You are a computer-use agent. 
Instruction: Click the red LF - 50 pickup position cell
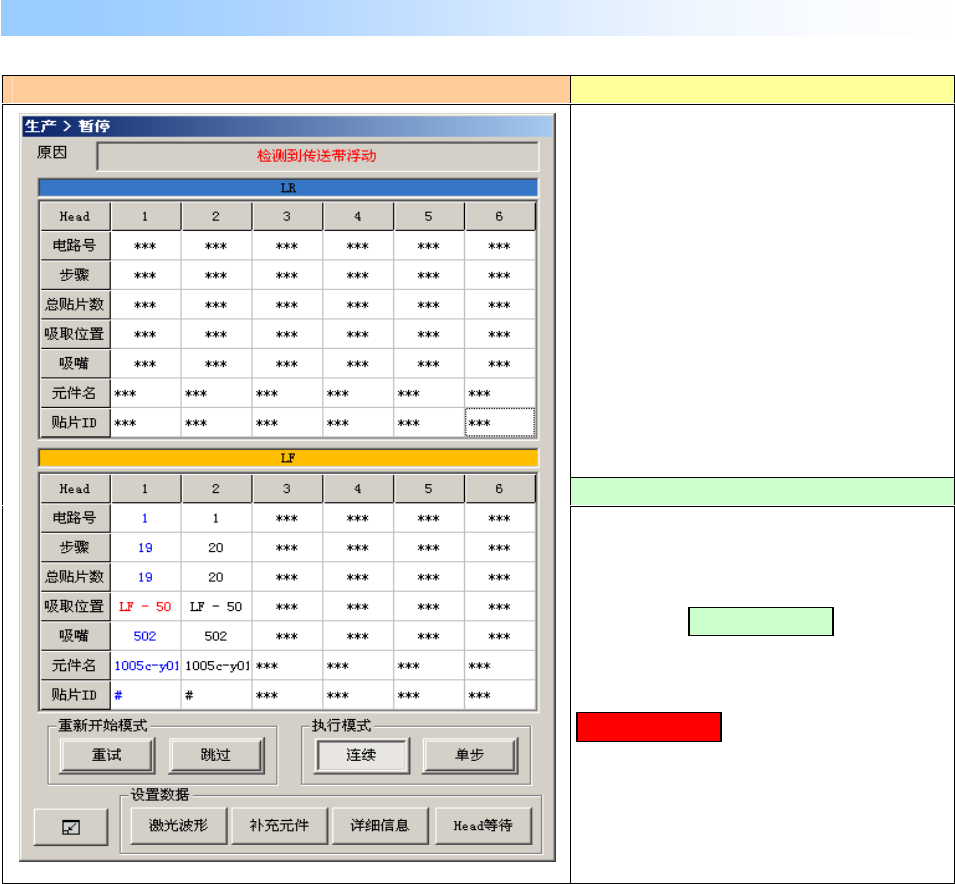point(145,607)
